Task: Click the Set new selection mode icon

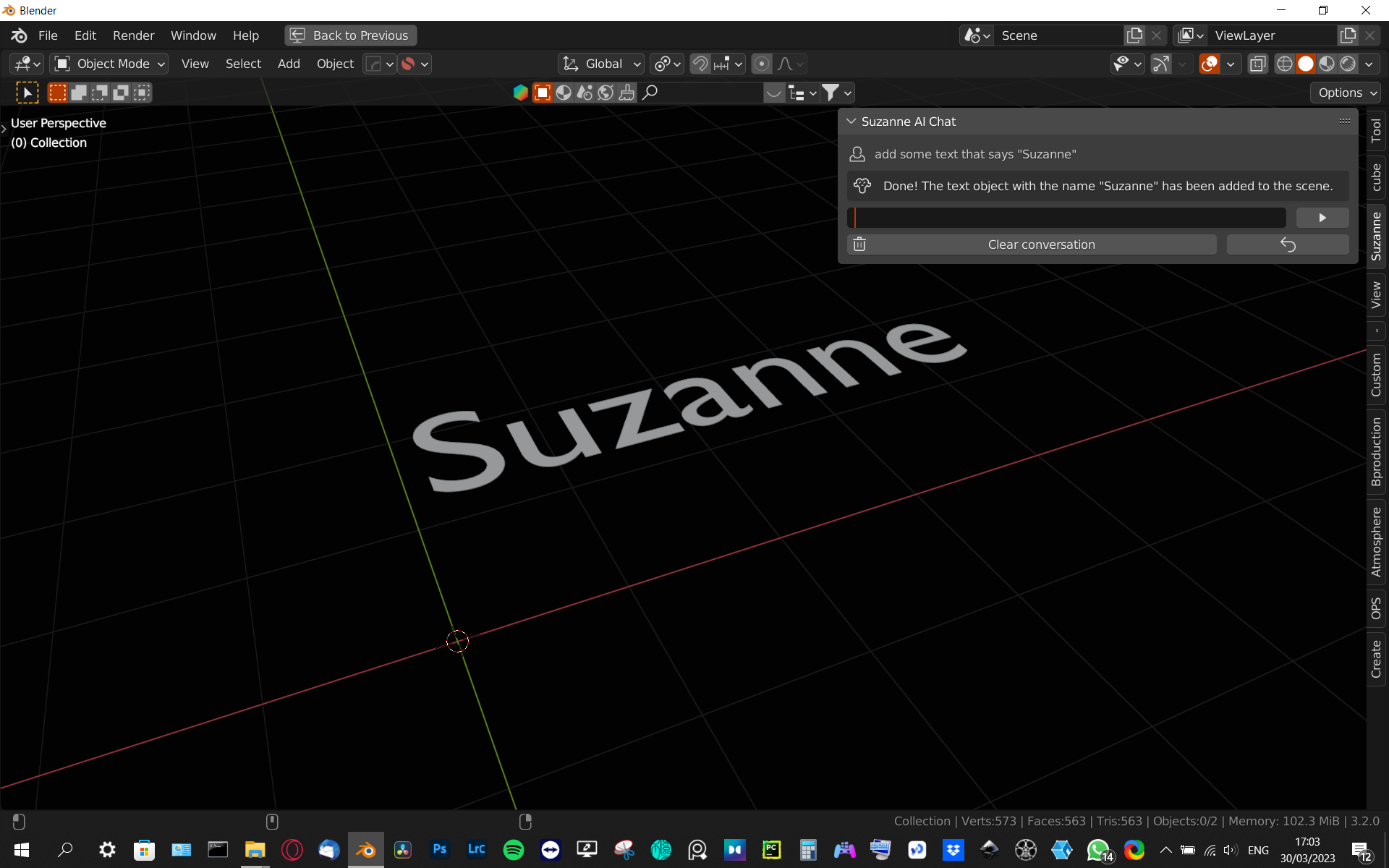Action: coord(57,93)
